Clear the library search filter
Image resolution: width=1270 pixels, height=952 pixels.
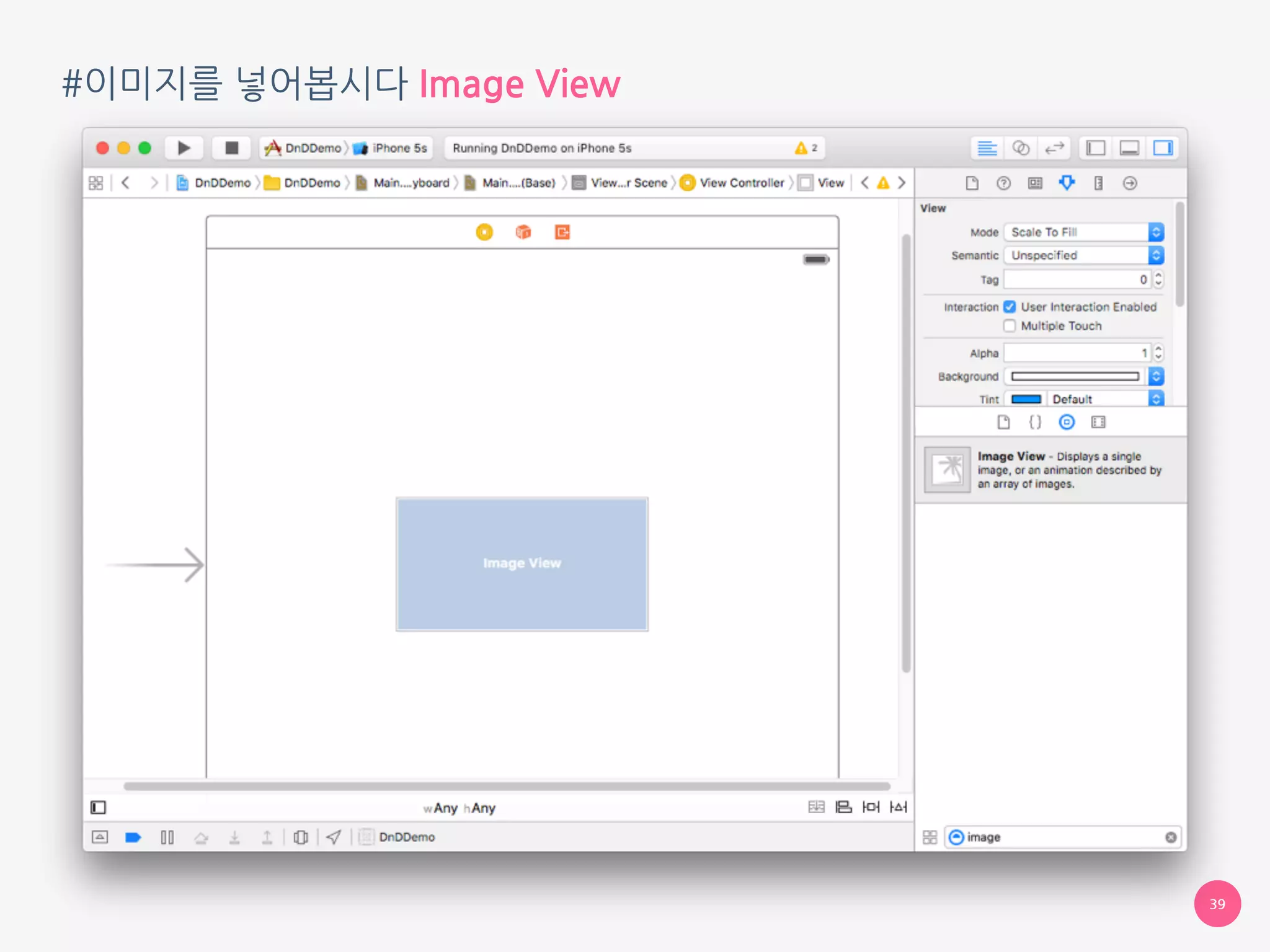click(1170, 837)
